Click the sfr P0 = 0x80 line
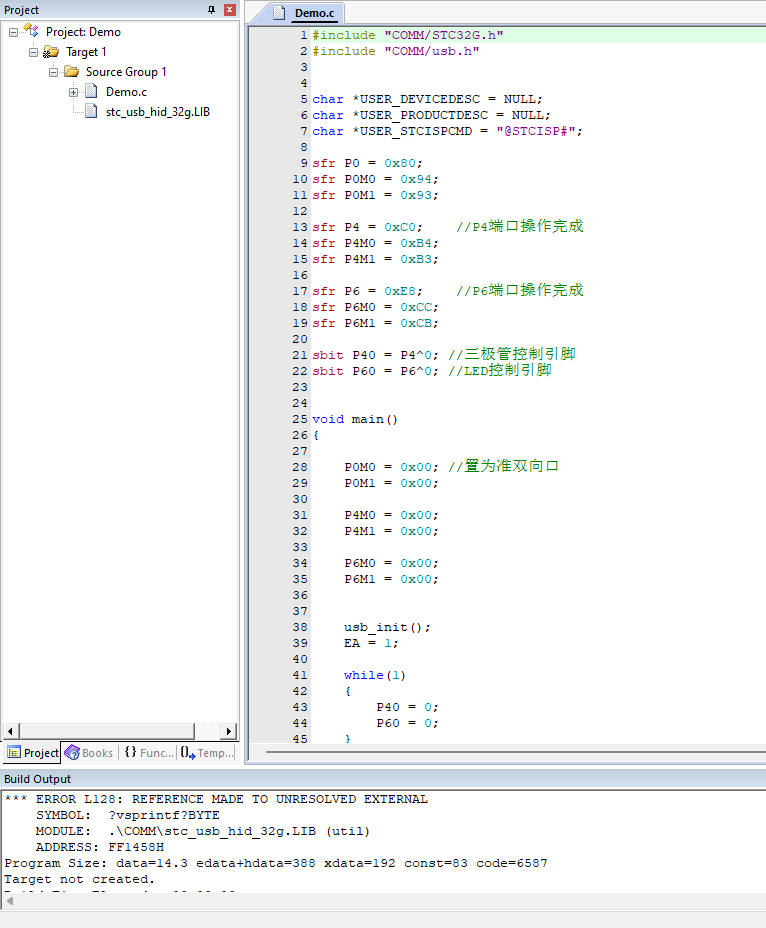The image size is (766, 928). 367,163
